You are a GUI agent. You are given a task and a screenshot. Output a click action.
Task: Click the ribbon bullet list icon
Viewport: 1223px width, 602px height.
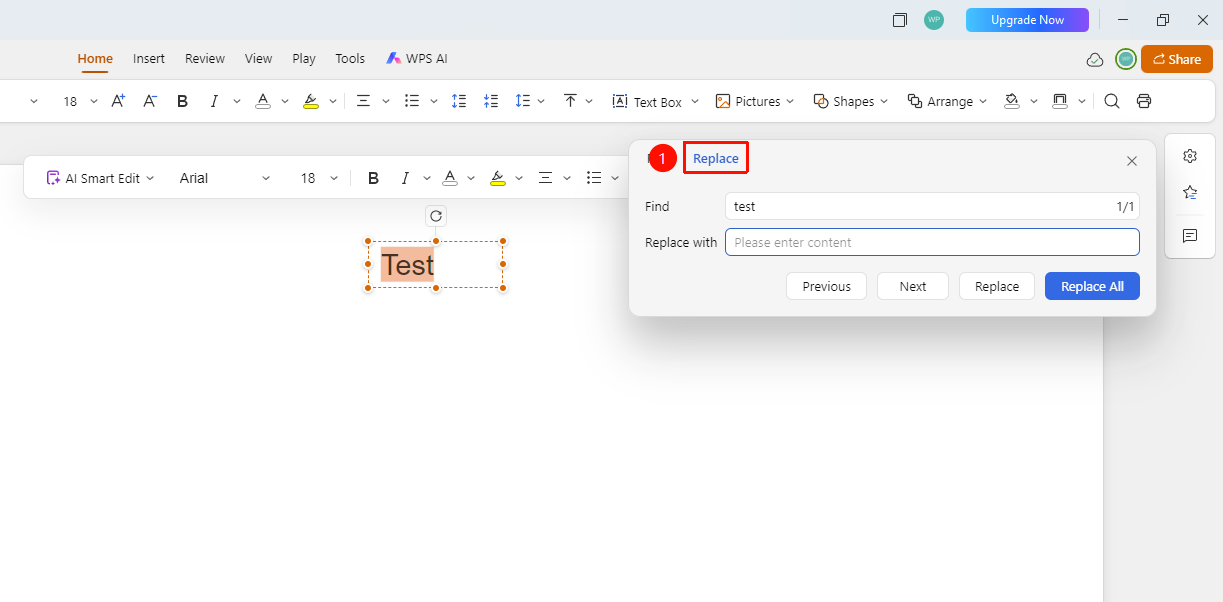coord(411,101)
